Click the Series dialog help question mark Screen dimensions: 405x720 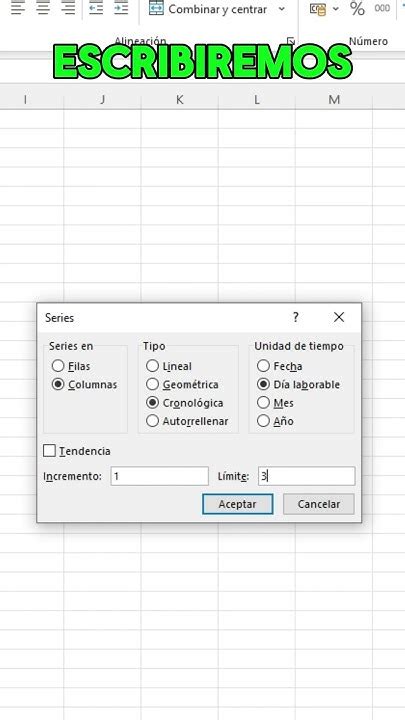tap(296, 317)
